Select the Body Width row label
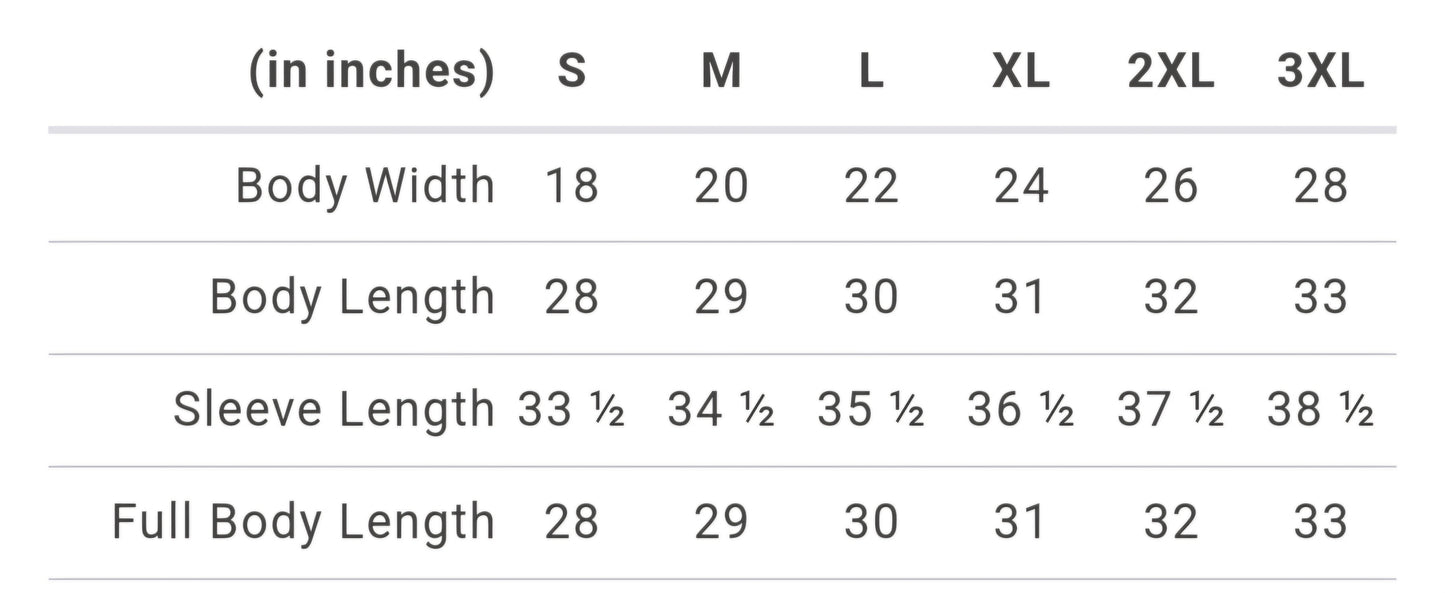 click(365, 186)
